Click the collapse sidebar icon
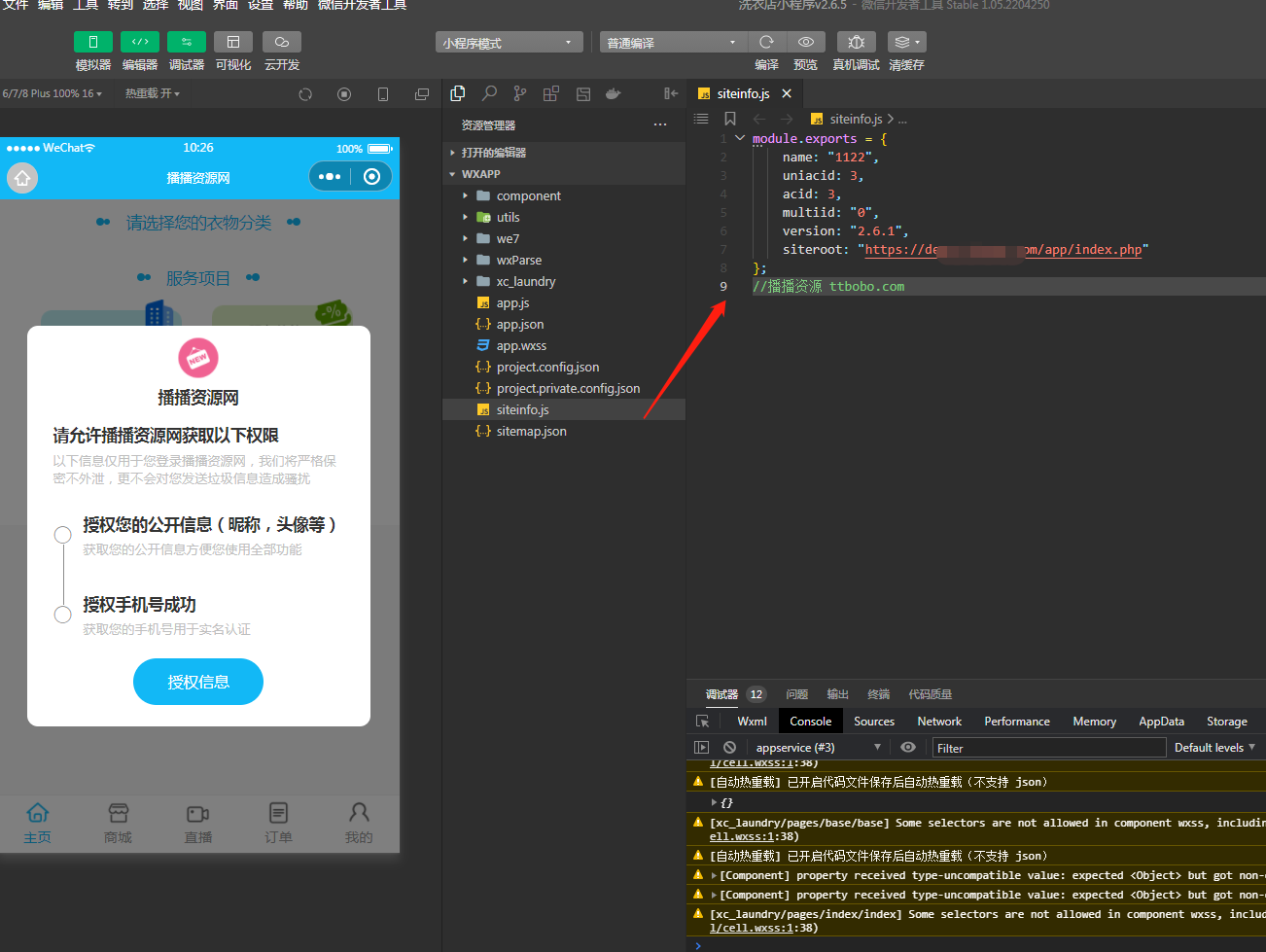1266x952 pixels. [671, 93]
